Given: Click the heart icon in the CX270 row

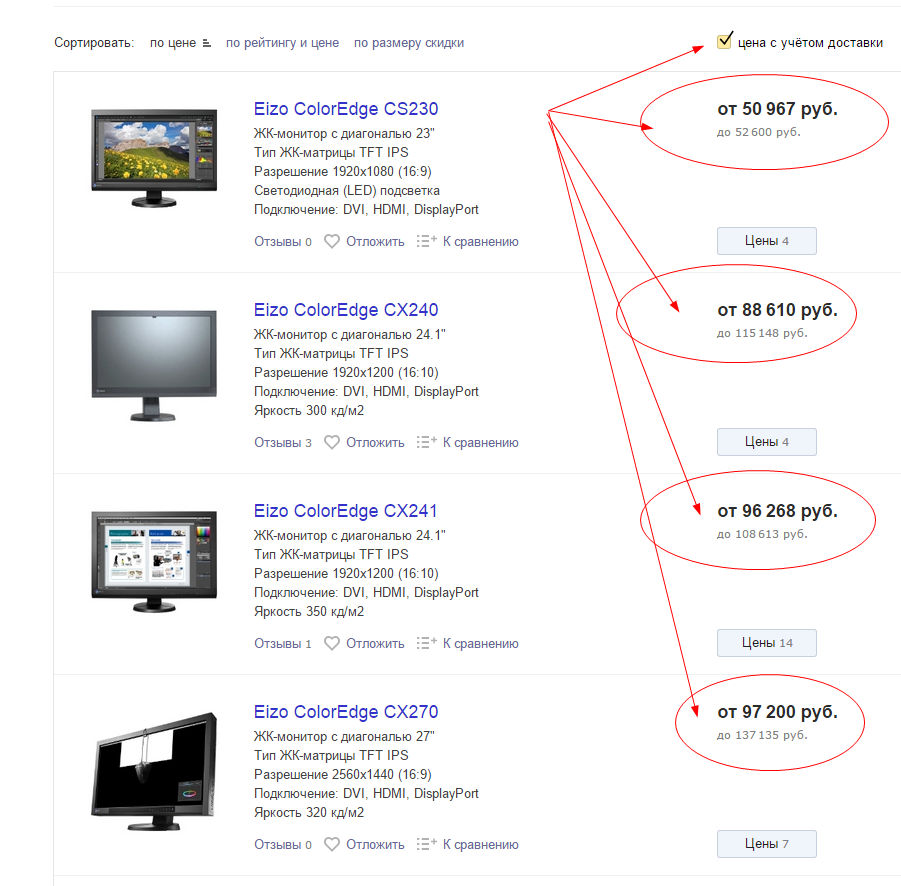Looking at the screenshot, I should pos(332,845).
